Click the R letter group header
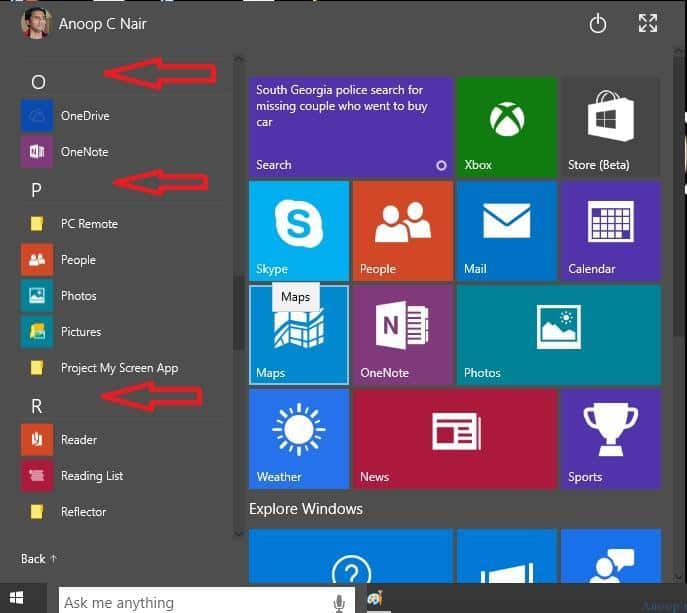 coord(37,406)
